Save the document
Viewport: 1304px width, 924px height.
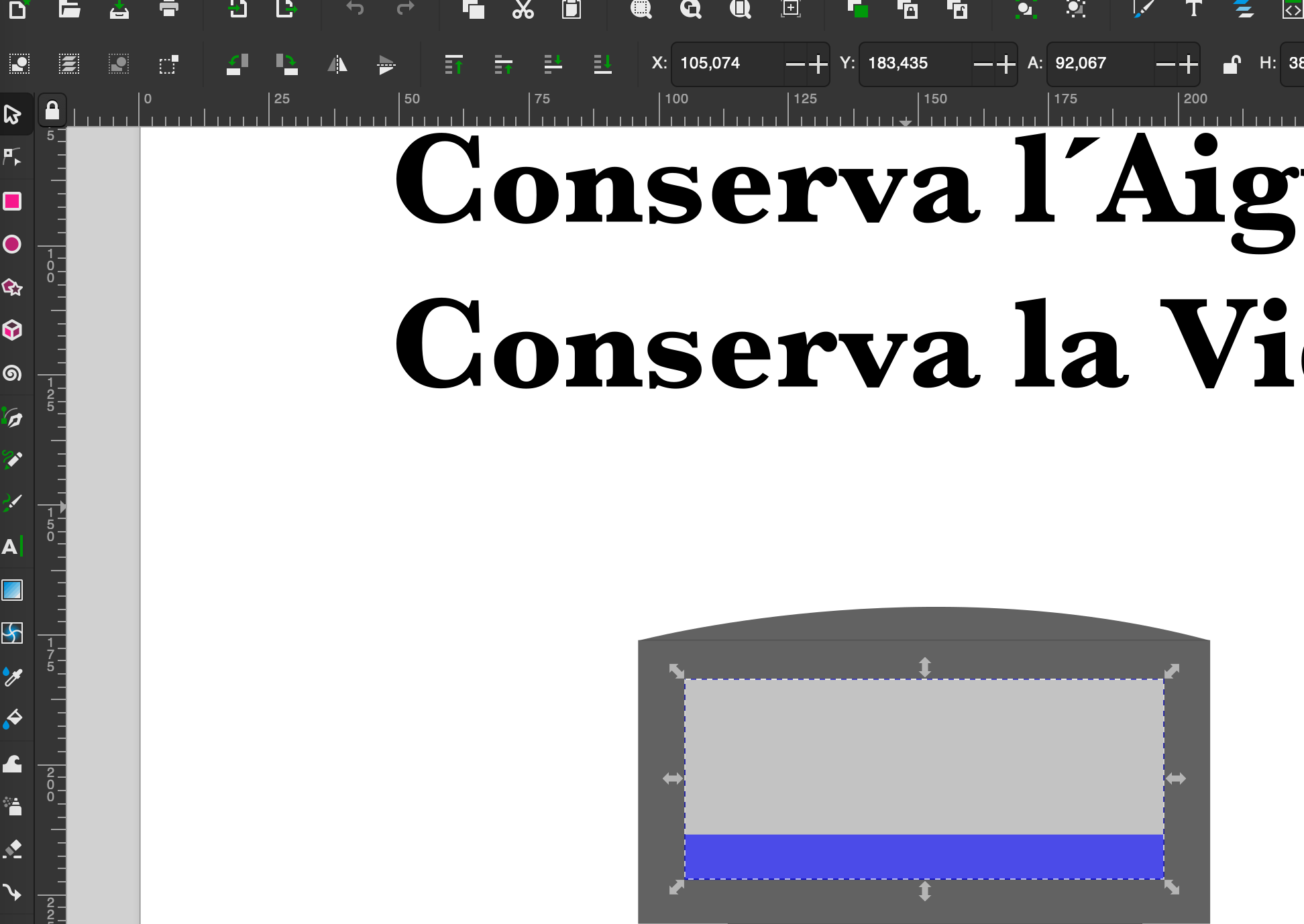(x=119, y=9)
